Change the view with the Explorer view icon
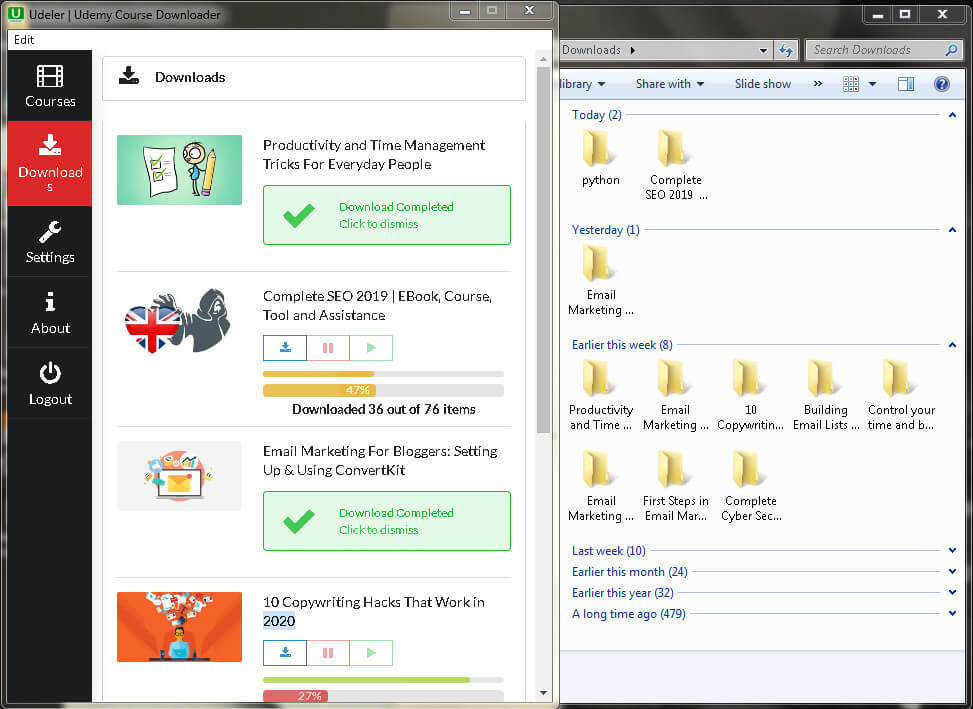The image size is (973, 709). click(851, 84)
